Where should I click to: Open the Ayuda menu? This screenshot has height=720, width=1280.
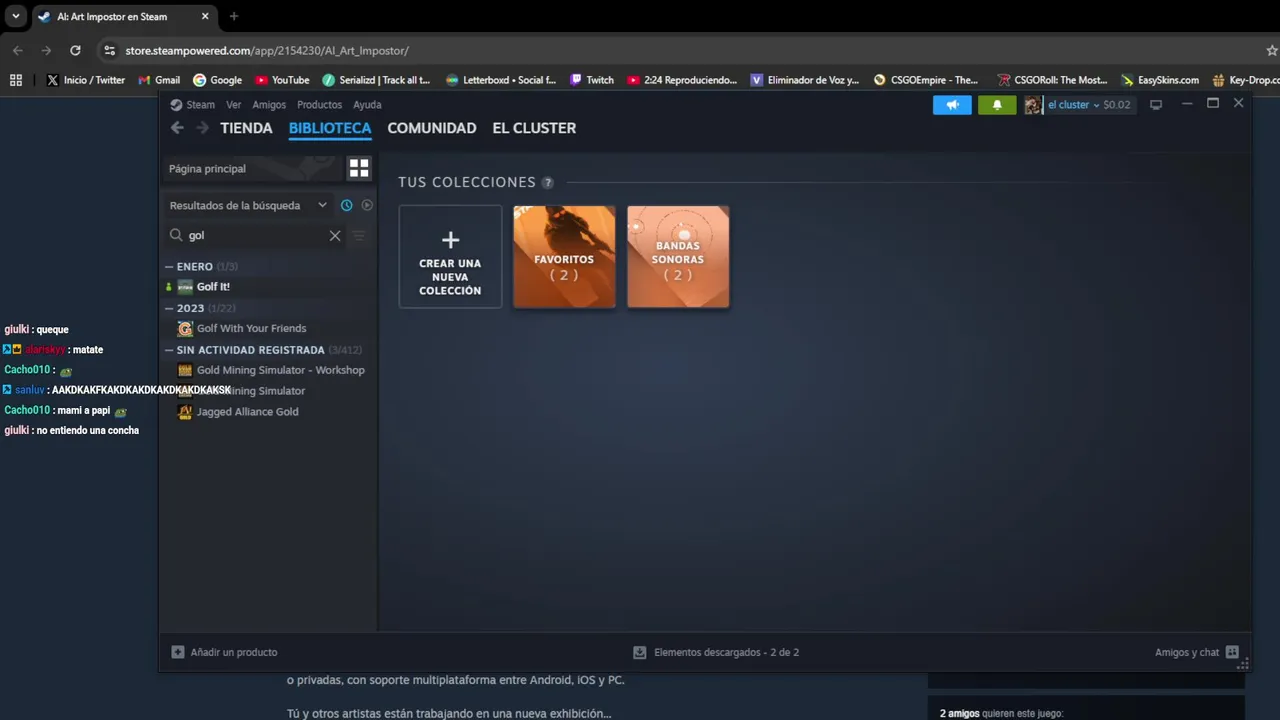coord(367,104)
